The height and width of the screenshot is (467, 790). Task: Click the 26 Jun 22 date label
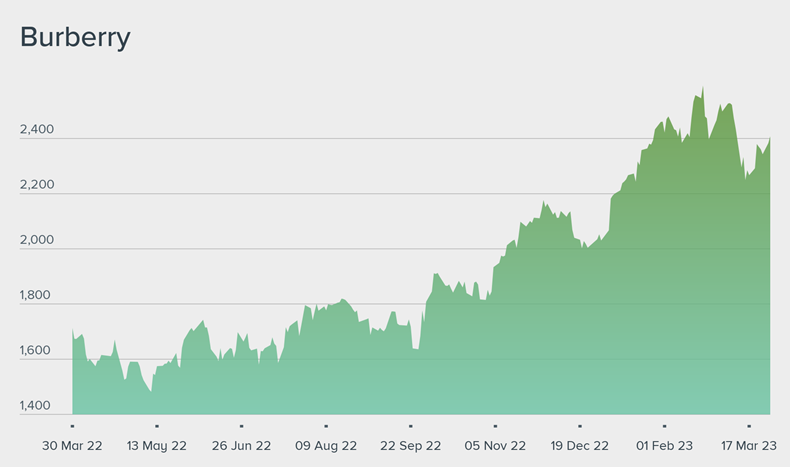(x=241, y=446)
